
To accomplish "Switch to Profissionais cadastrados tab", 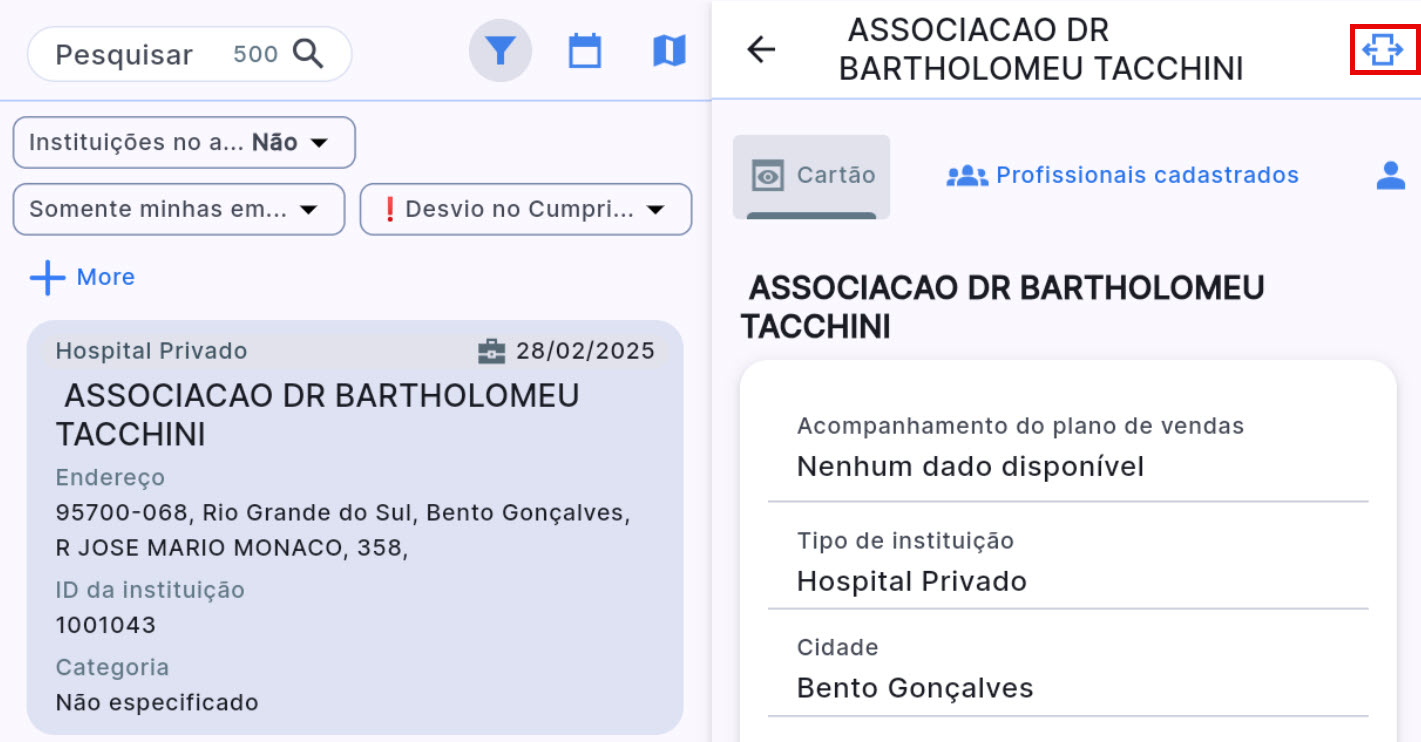I will 1123,176.
